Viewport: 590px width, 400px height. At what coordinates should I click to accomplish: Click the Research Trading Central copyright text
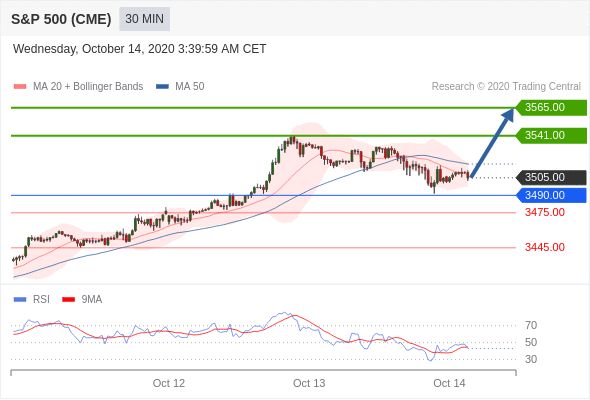pyautogui.click(x=506, y=87)
